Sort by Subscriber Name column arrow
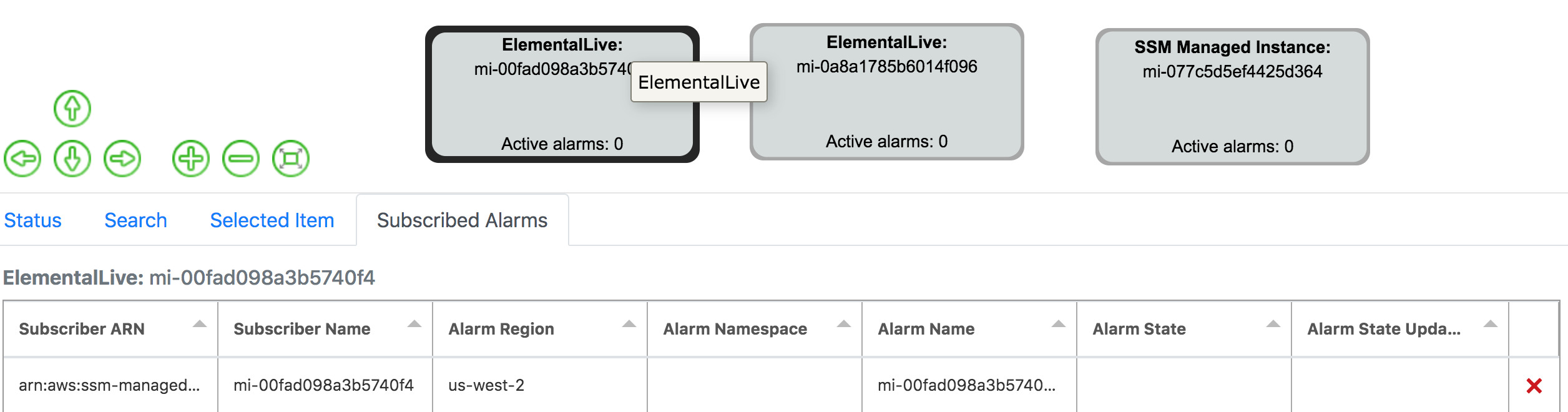Viewport: 1568px width, 412px height. [x=414, y=324]
